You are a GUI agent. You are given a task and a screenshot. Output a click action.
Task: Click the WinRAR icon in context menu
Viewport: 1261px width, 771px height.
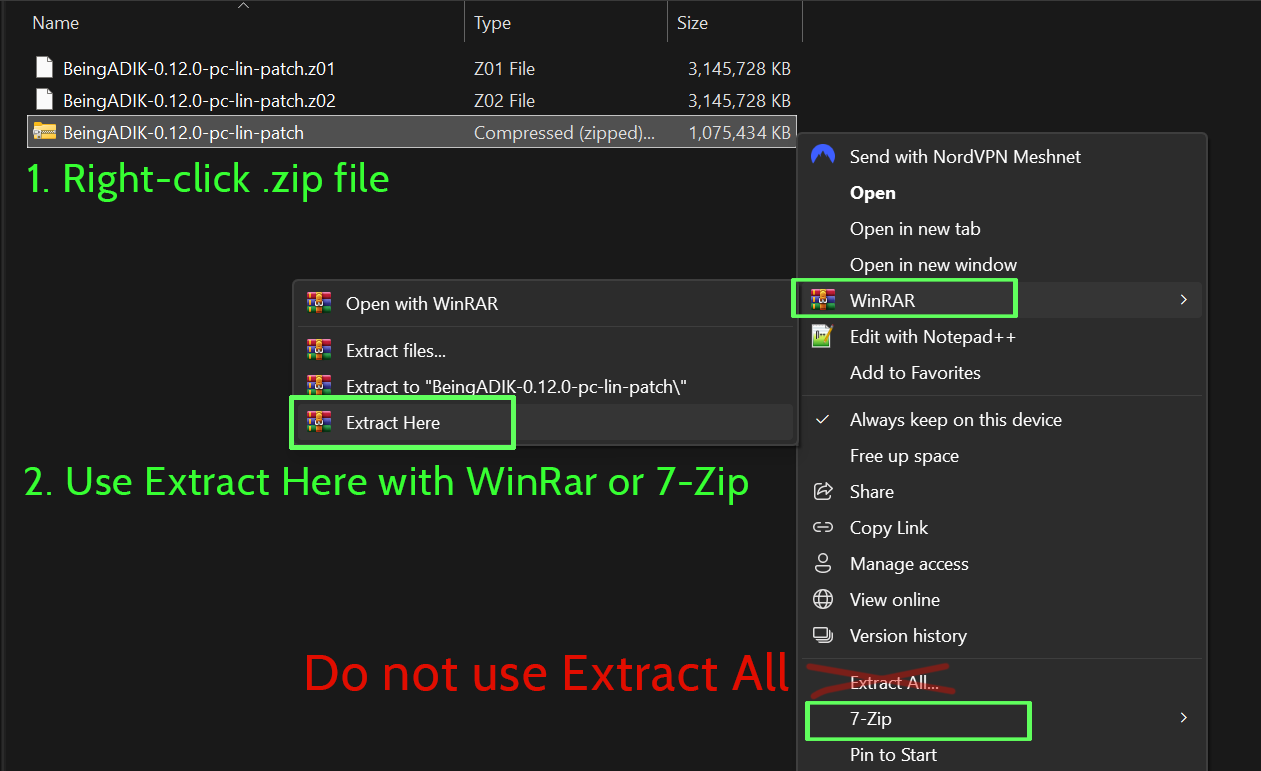823,300
